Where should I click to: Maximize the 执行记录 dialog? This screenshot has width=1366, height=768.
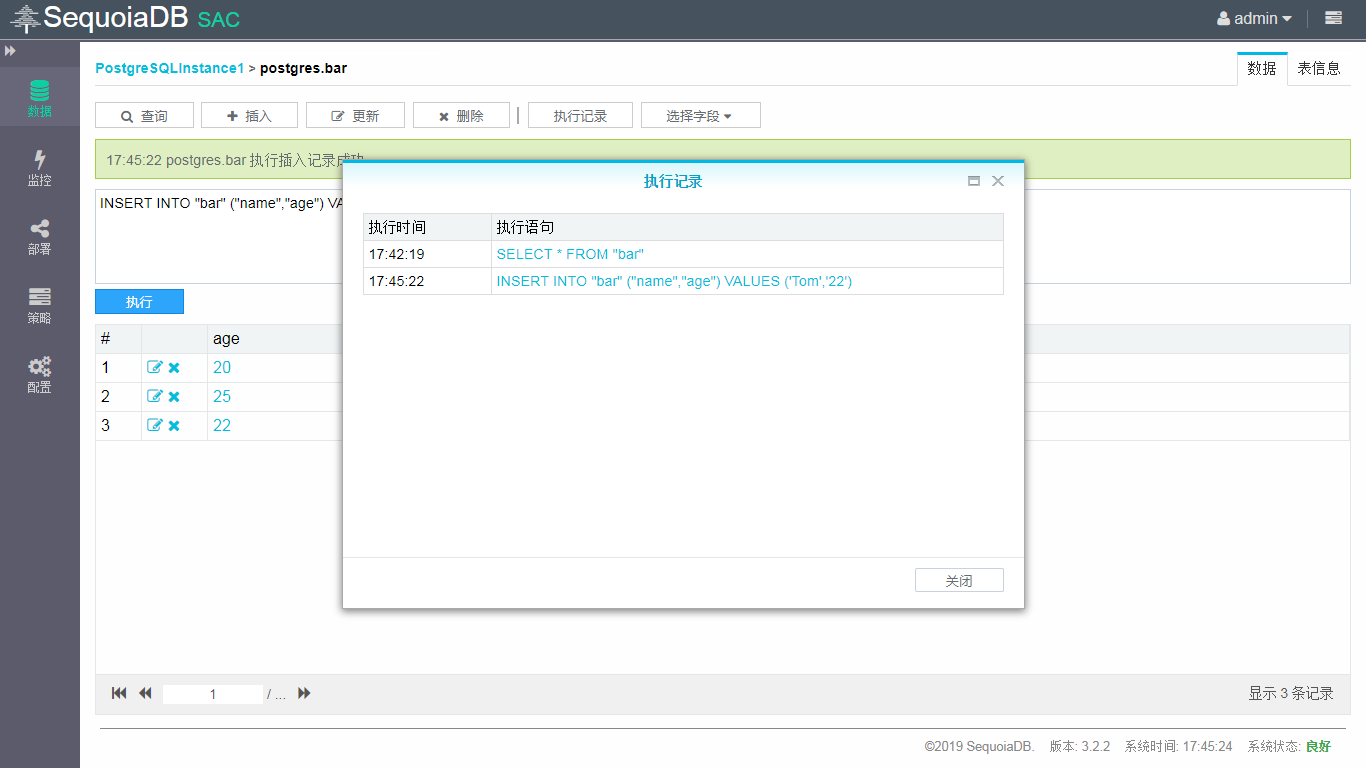click(973, 181)
